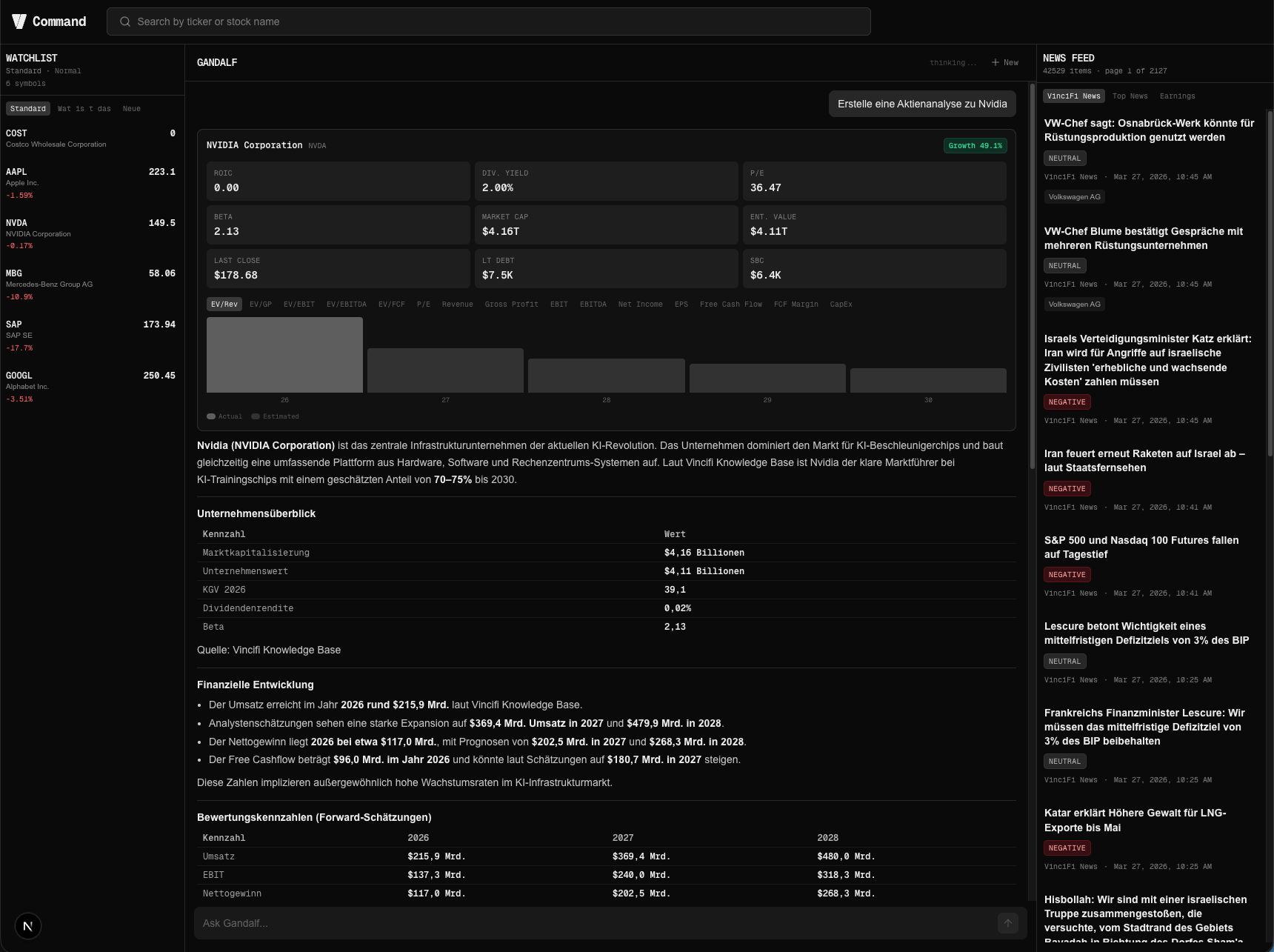
Task: Select the P/E chart metric tab
Action: (x=424, y=304)
